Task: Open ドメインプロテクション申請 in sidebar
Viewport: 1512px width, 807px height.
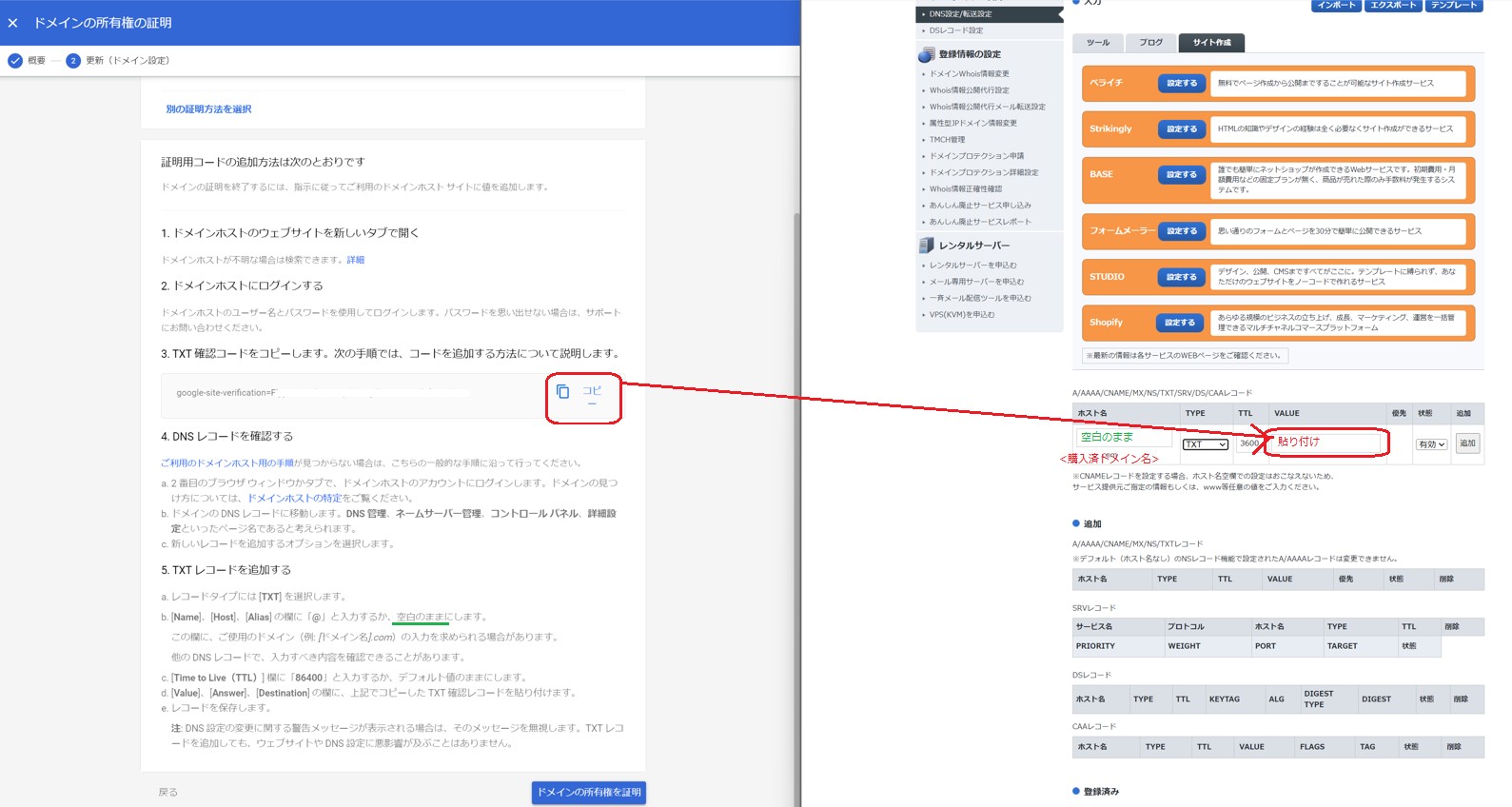Action: 976,156
